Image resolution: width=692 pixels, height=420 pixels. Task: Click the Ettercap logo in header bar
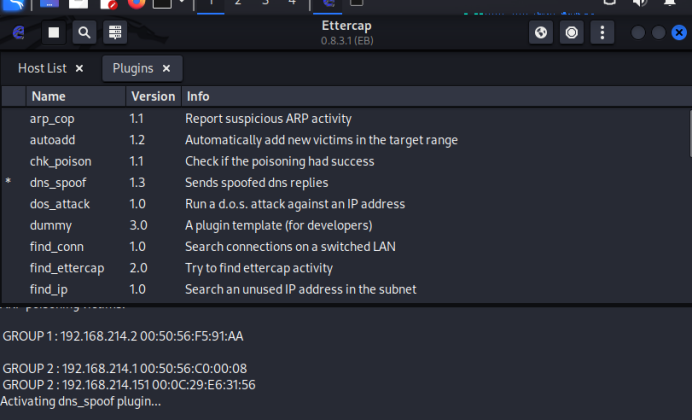click(x=18, y=33)
